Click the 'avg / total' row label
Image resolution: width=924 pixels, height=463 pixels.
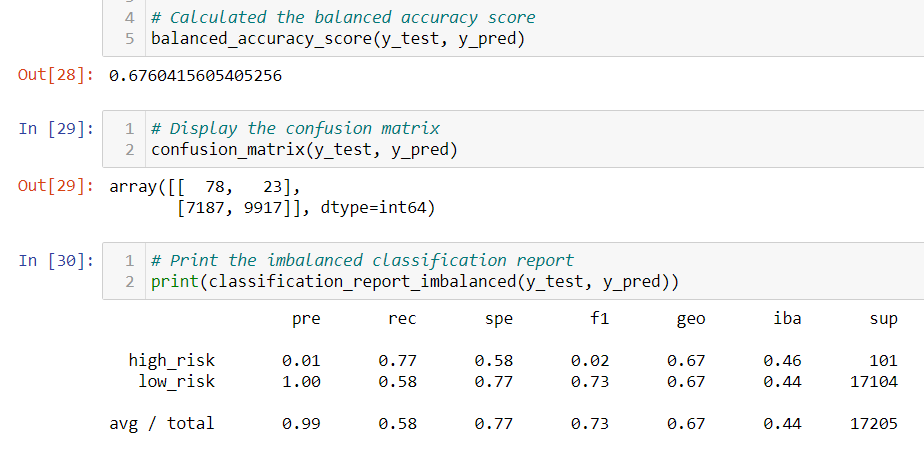161,424
